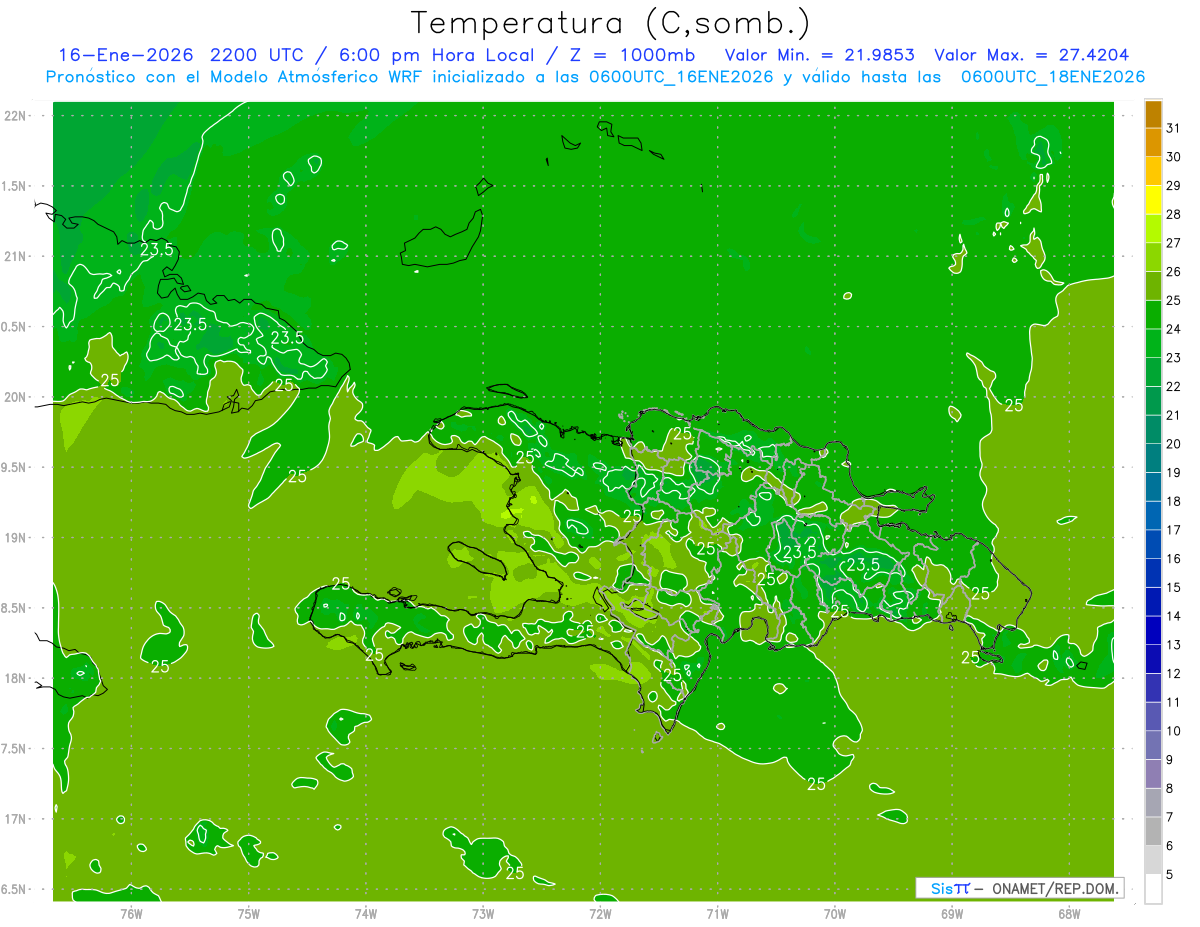The height and width of the screenshot is (927, 1200).
Task: Click the legend scale value "22"
Action: (x=1174, y=387)
